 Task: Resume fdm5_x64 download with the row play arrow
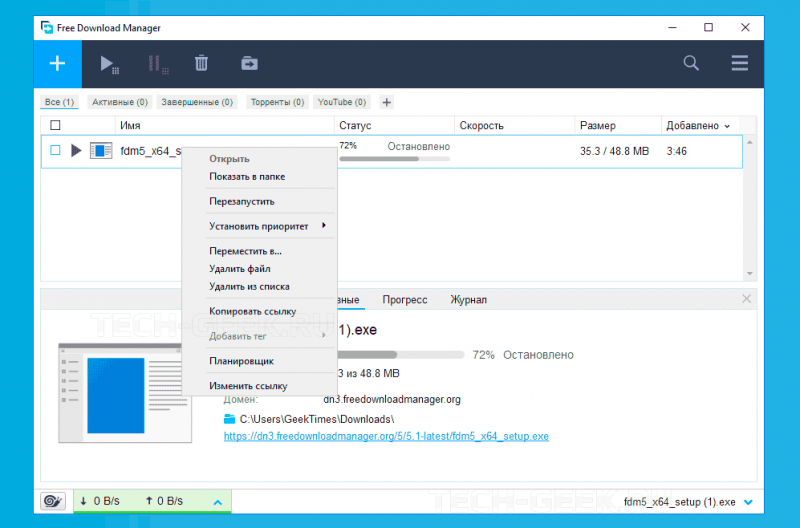click(76, 150)
